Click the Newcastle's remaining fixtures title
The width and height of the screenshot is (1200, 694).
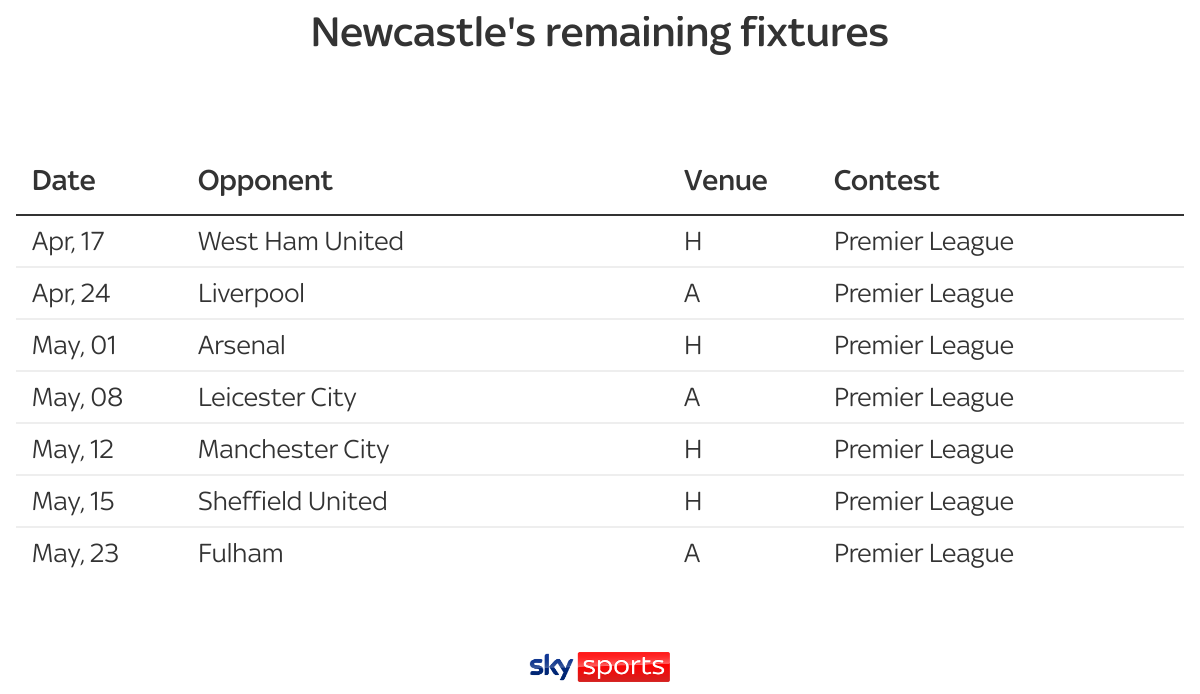click(x=600, y=32)
